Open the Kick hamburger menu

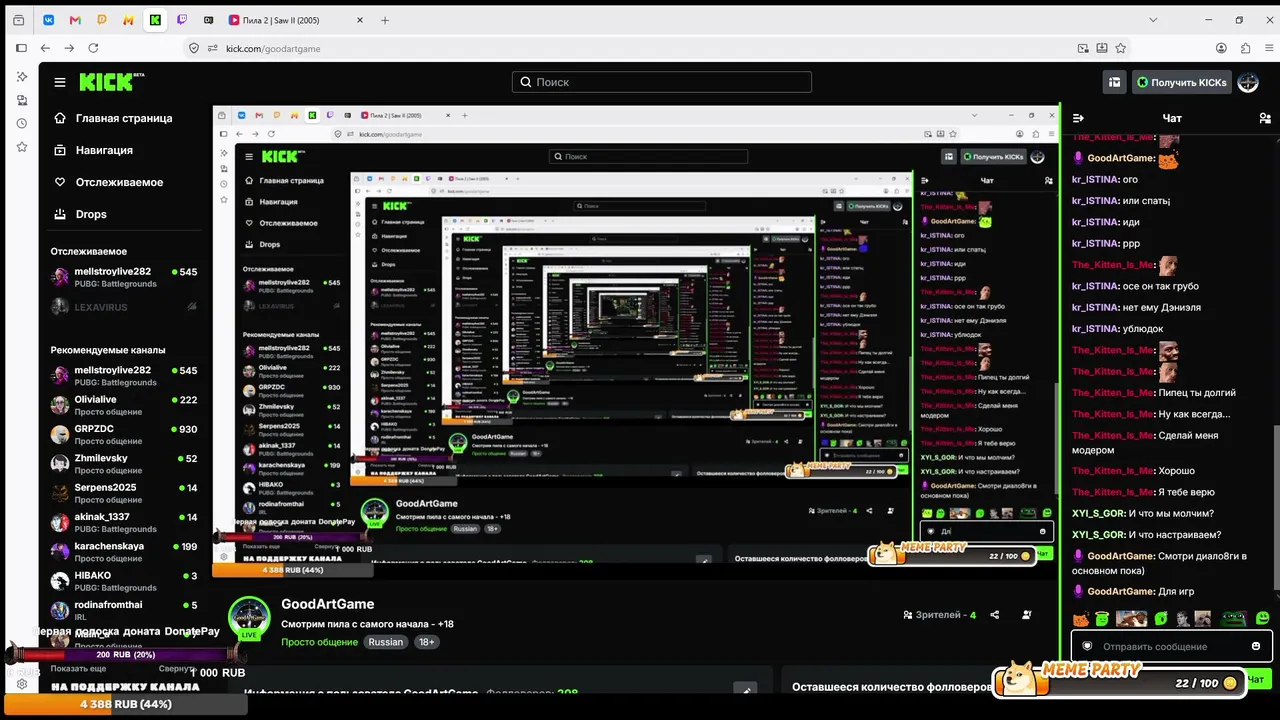[60, 82]
